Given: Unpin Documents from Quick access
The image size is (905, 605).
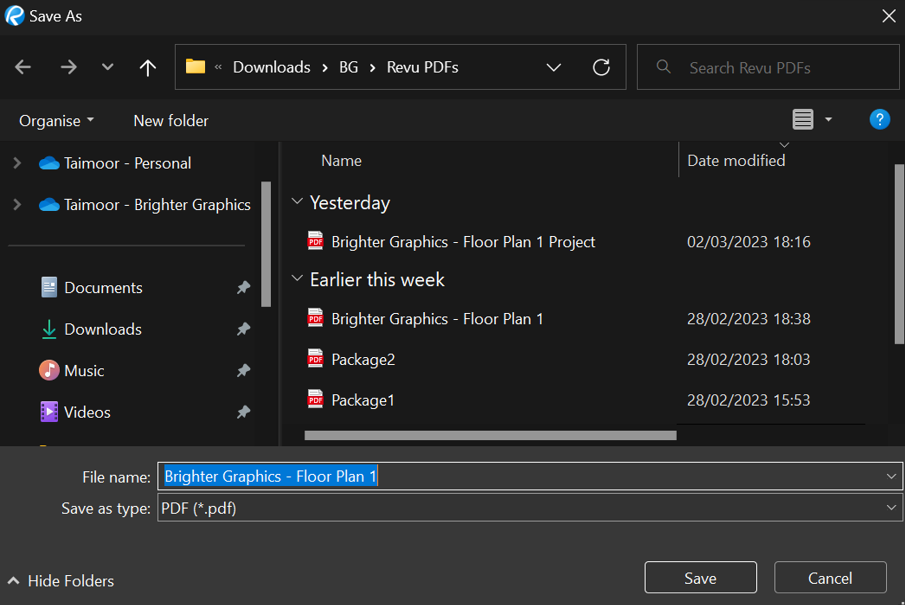Looking at the screenshot, I should click(x=243, y=287).
